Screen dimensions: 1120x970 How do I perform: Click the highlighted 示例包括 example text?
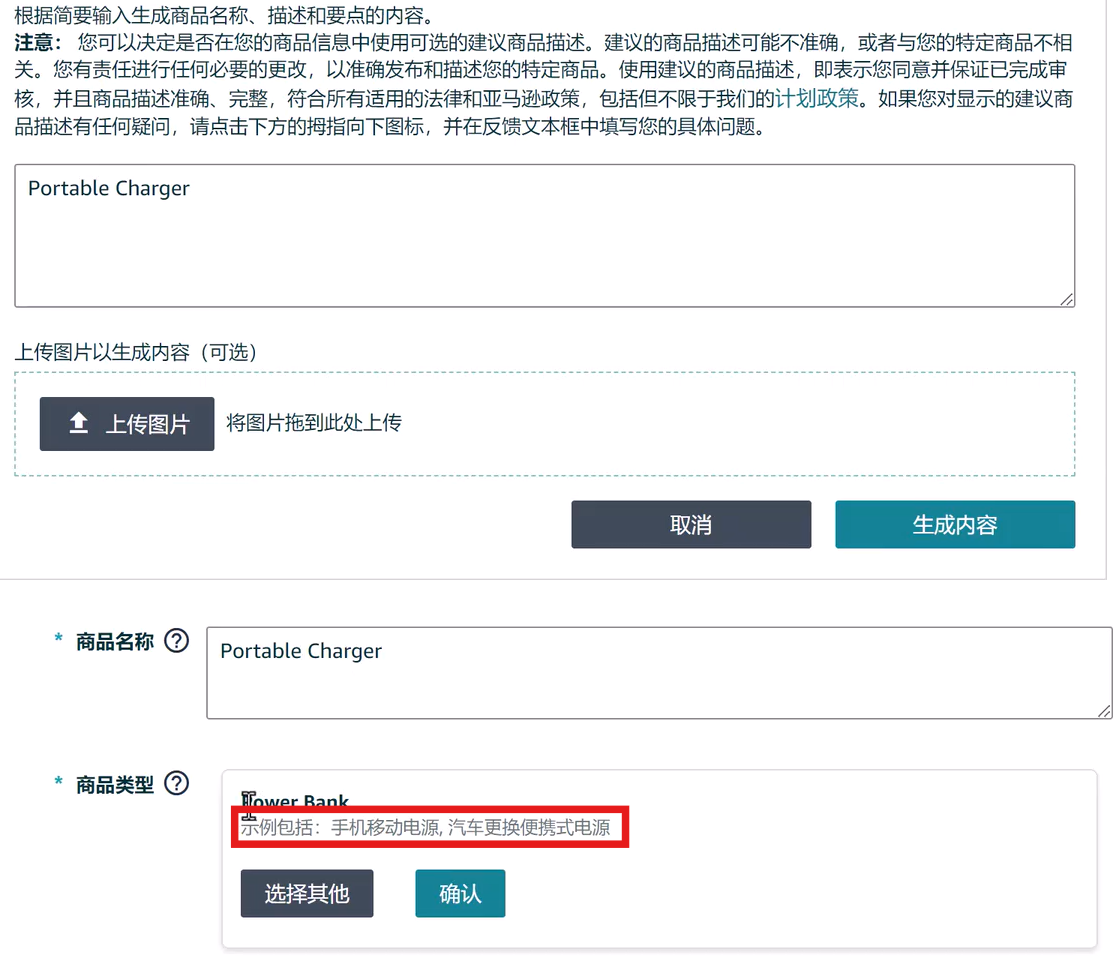coord(430,827)
